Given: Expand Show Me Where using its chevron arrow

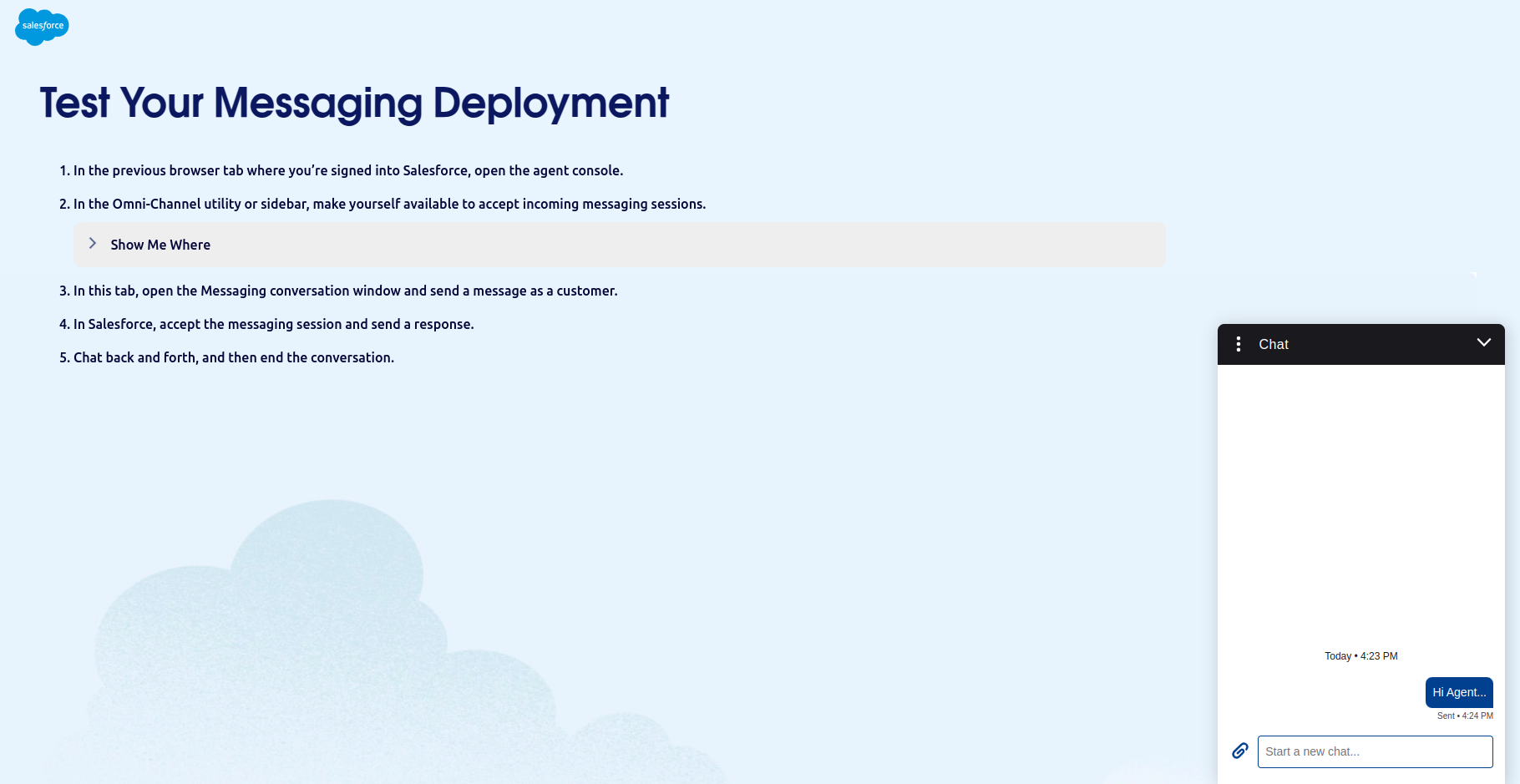Looking at the screenshot, I should [x=93, y=243].
